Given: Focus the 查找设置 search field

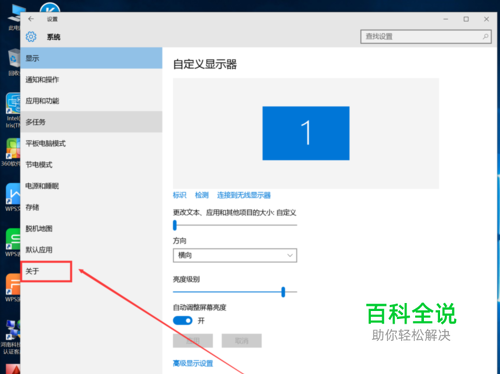Looking at the screenshot, I should (x=426, y=37).
